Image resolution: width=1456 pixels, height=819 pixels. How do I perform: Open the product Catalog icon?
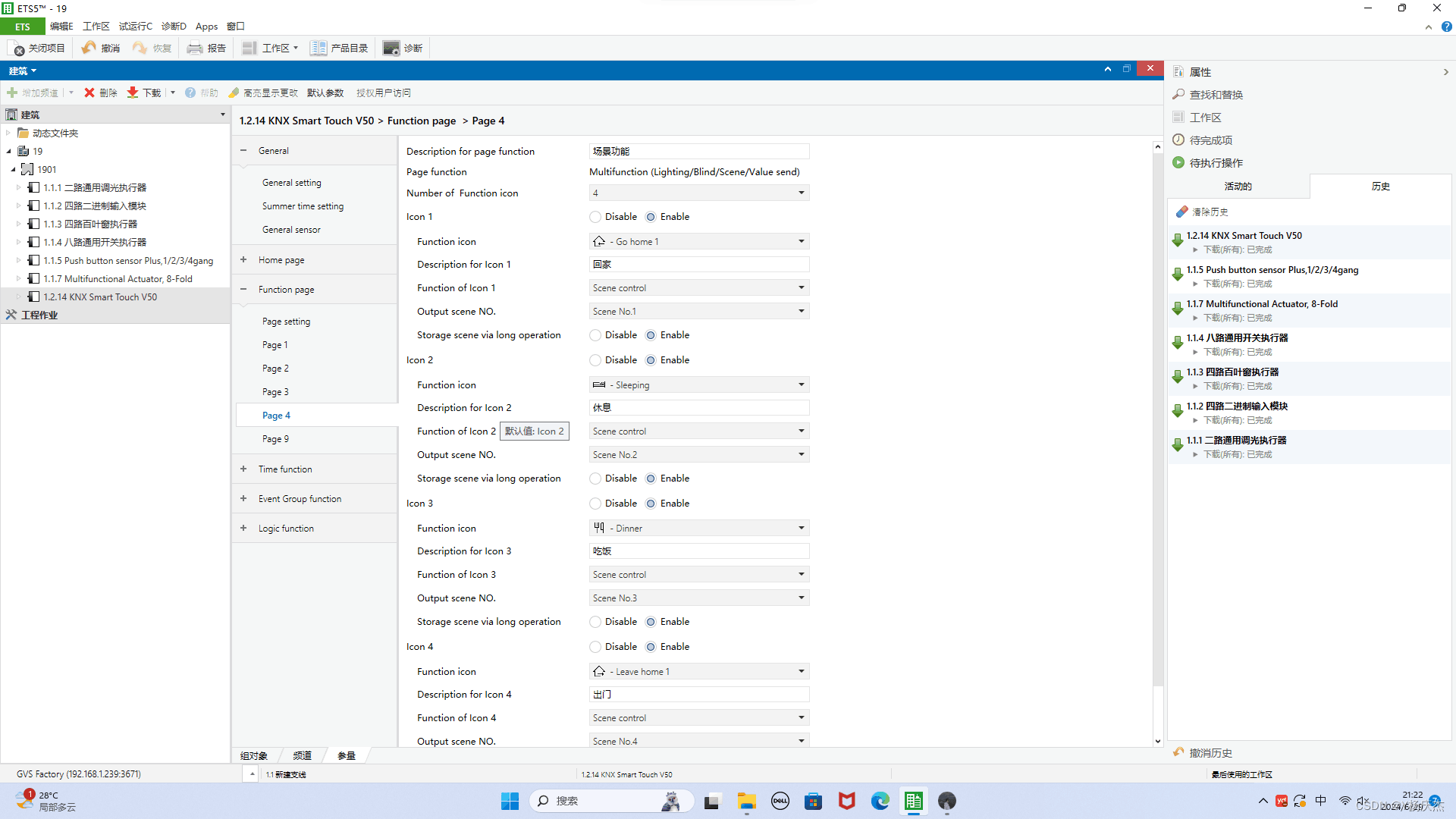(318, 49)
